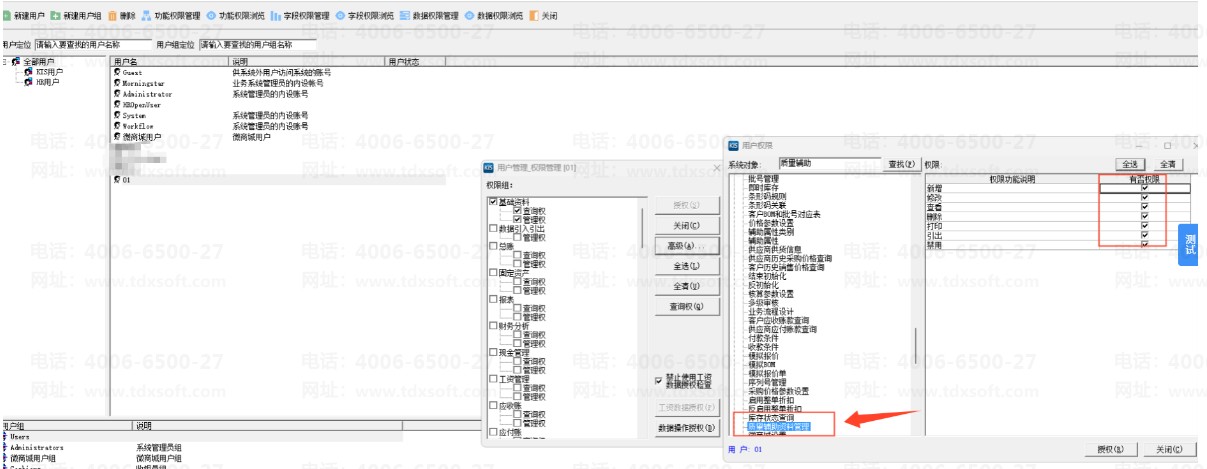Viewport: 1207px width, 469px height.
Task: Collapse the 全部用户 tree node
Action: point(6,62)
